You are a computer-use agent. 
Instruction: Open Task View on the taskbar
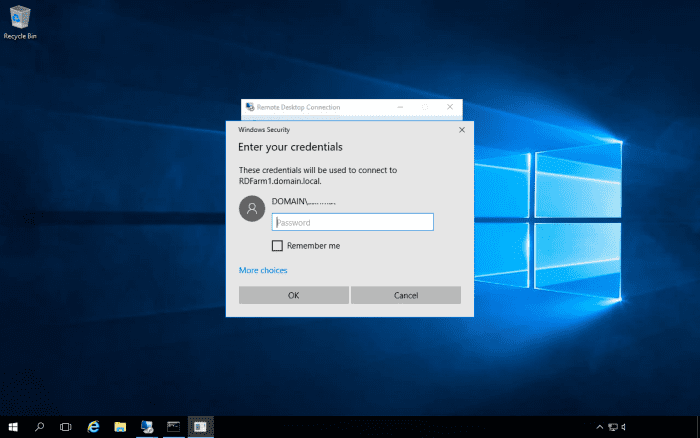[x=66, y=427]
